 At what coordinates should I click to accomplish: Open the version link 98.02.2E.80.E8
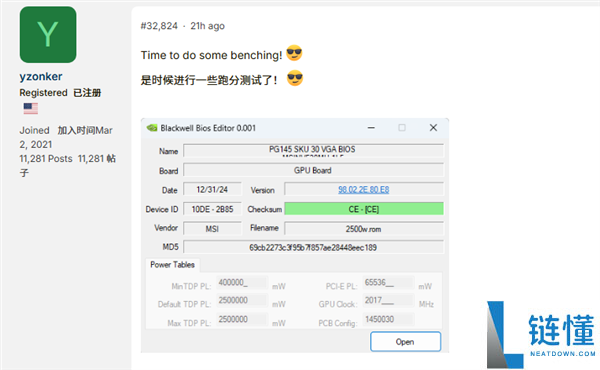pyautogui.click(x=364, y=189)
